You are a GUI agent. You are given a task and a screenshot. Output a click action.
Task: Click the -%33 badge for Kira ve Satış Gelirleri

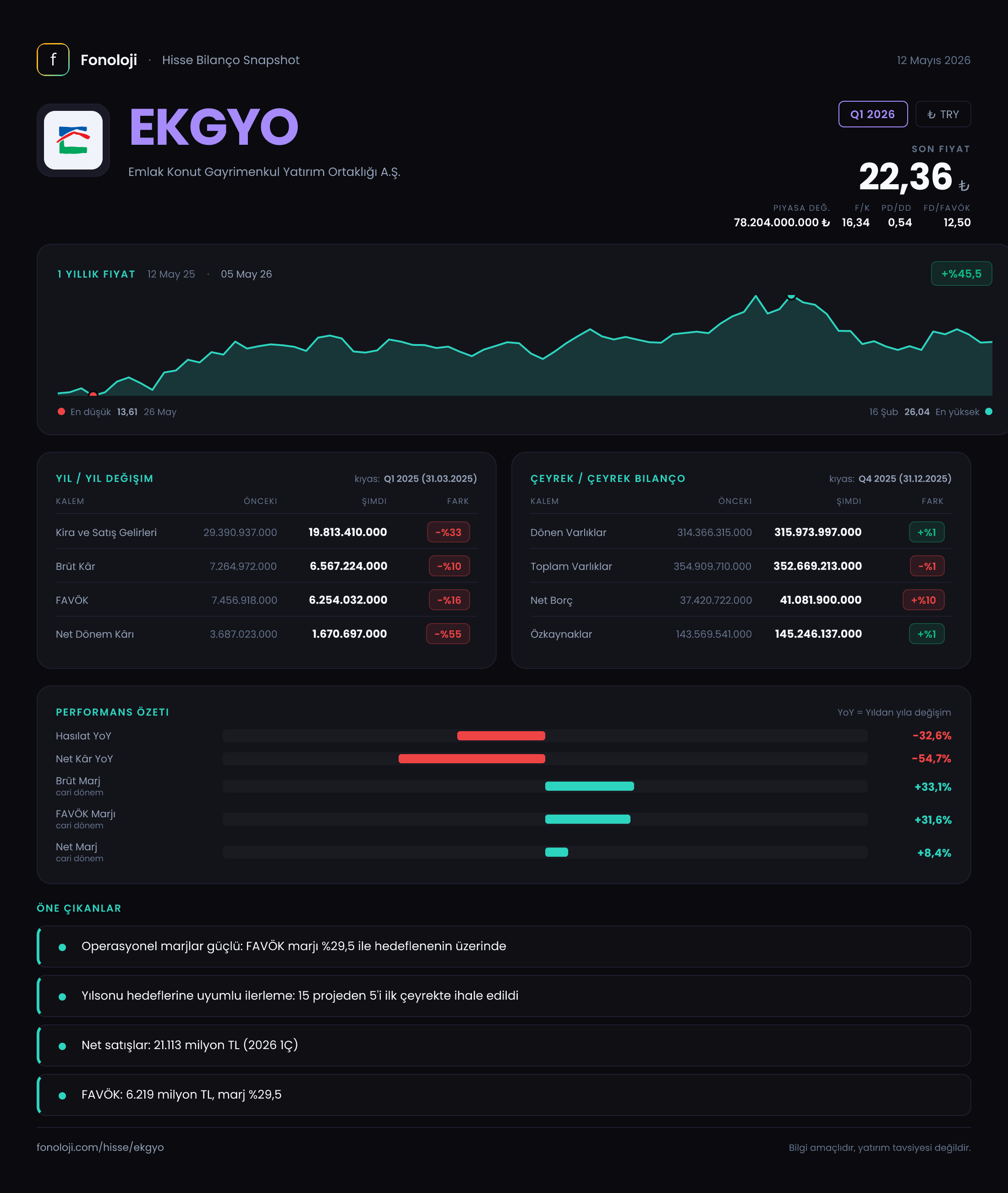coord(449,532)
